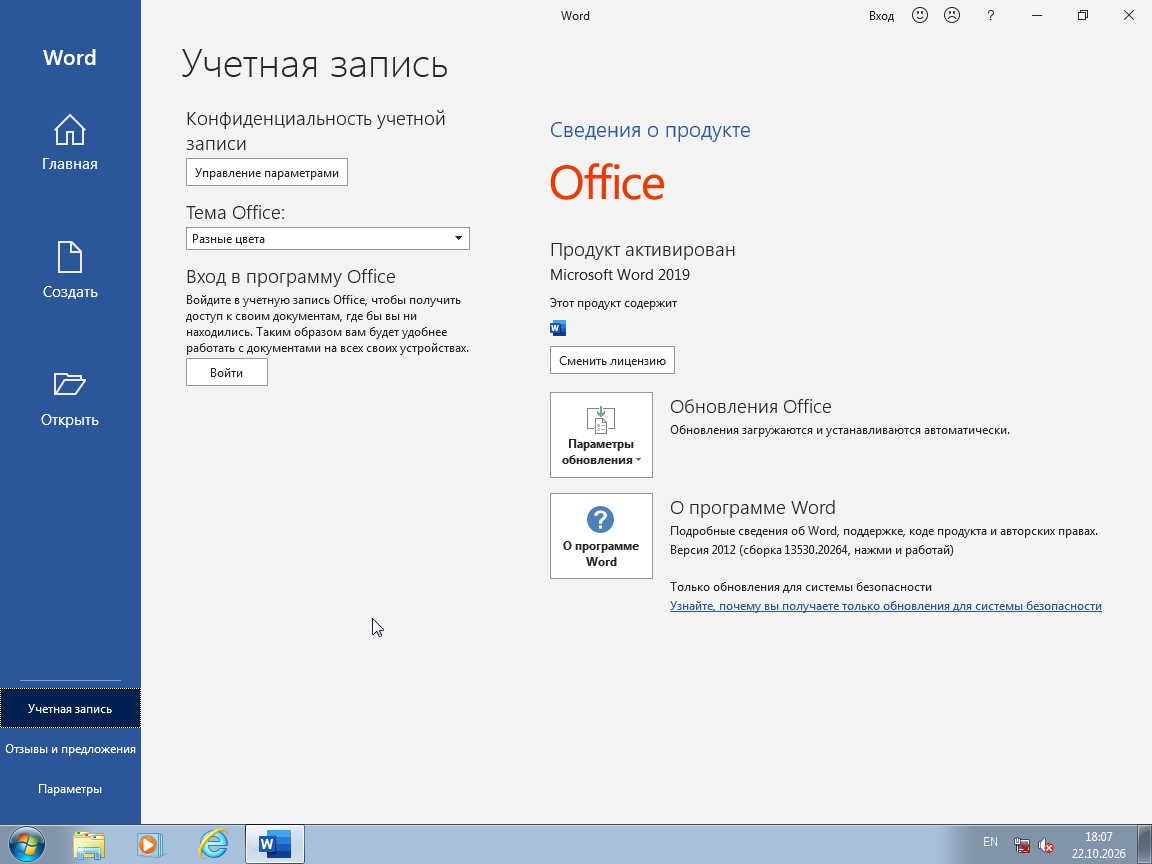Click the Открыть folder icon
Image resolution: width=1152 pixels, height=864 pixels.
point(70,384)
